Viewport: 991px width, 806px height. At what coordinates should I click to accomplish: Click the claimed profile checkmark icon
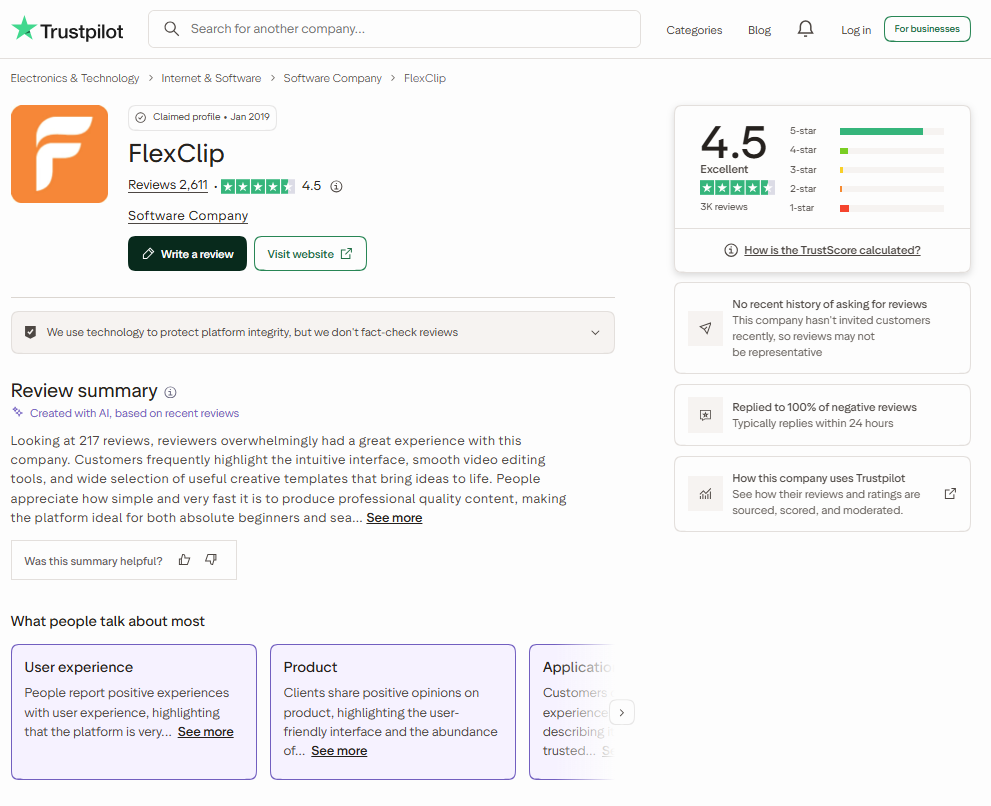point(141,118)
